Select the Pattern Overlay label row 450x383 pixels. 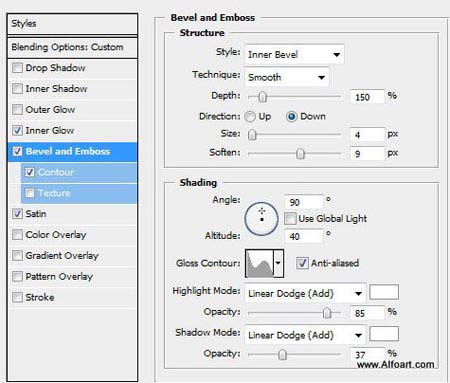pos(72,276)
